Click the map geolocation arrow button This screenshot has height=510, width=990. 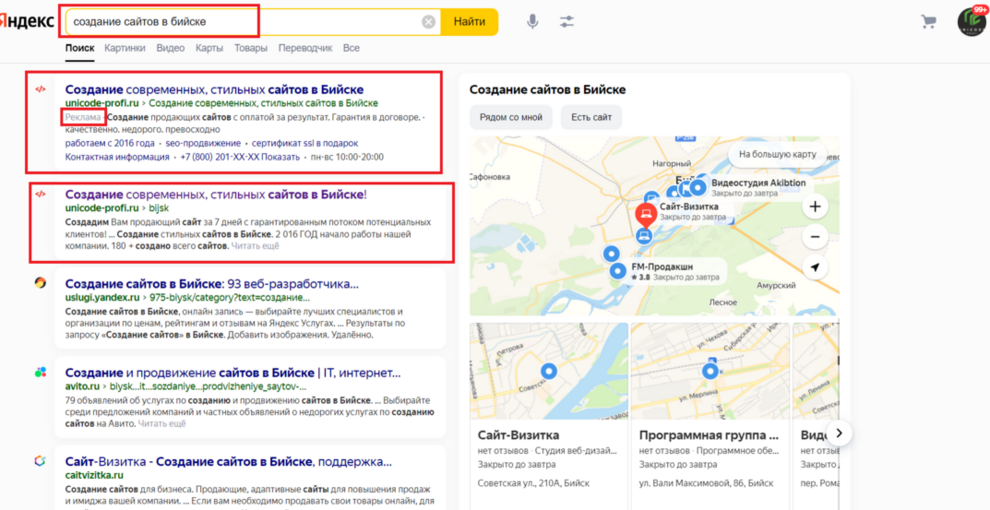[815, 267]
